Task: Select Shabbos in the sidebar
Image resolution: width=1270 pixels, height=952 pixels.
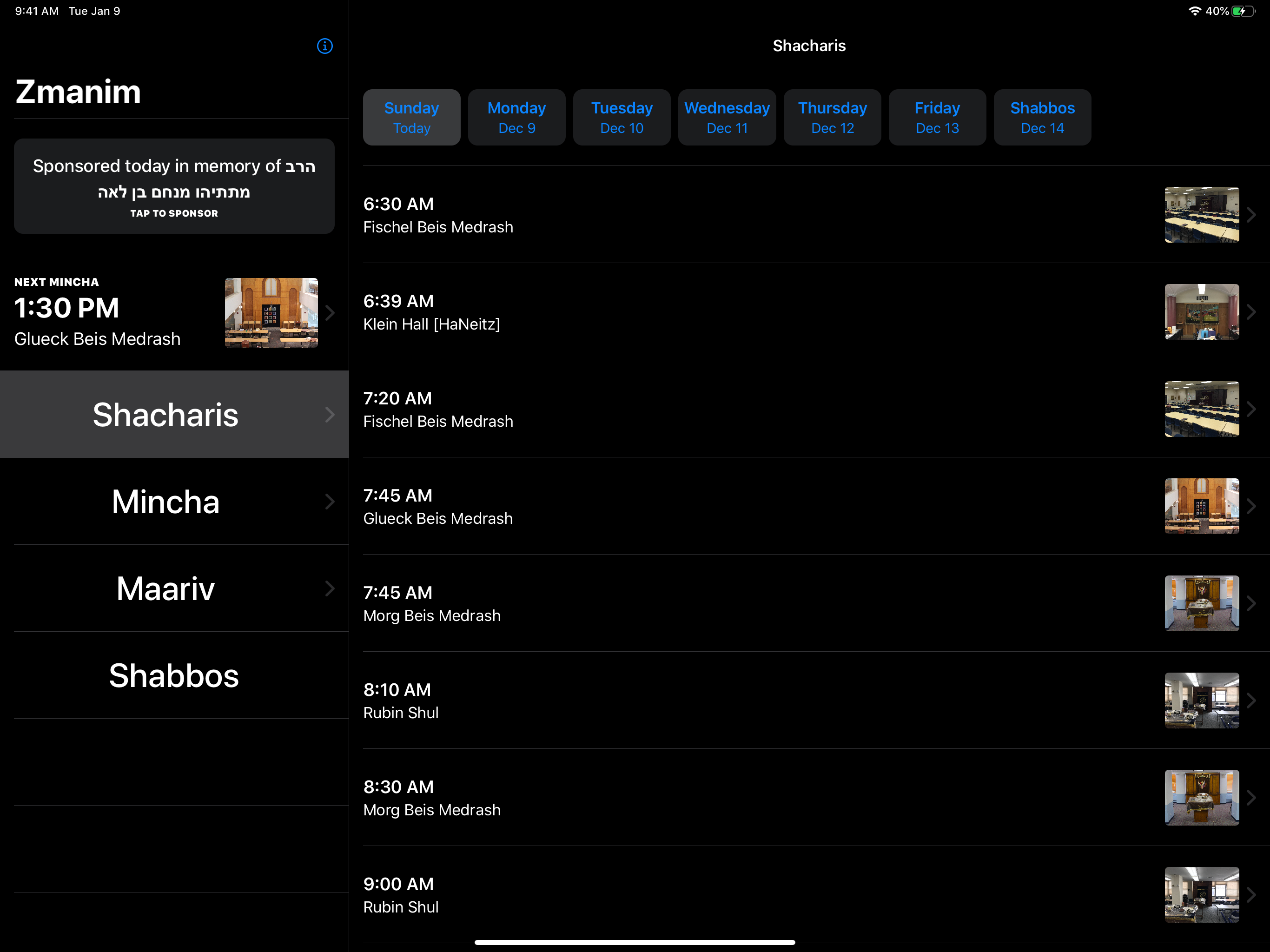Action: coord(174,675)
